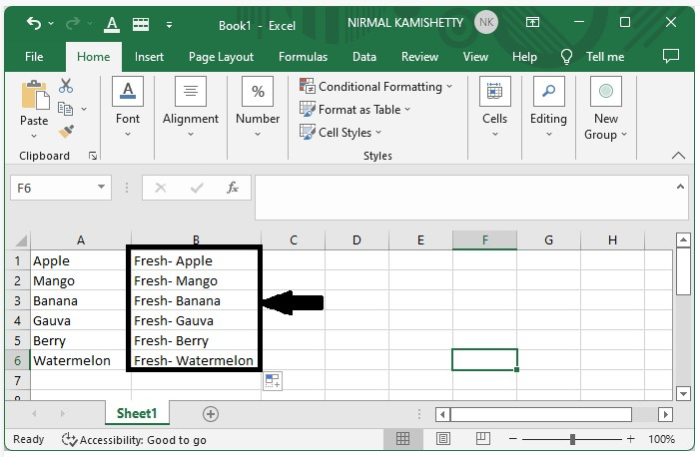Click the Add new sheet plus icon
The image size is (700, 457).
click(x=210, y=414)
